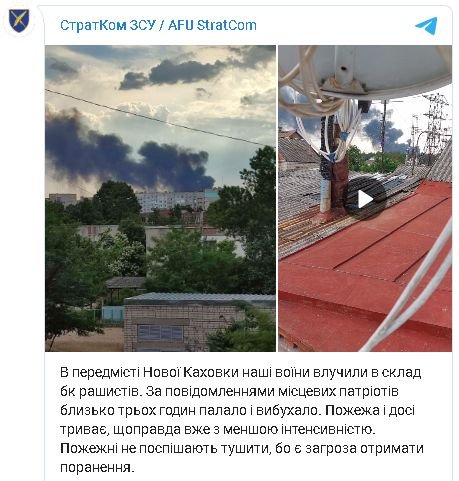459x481 pixels.
Task: Click the words 'Нової Каховки' in the post
Action: pos(191,372)
